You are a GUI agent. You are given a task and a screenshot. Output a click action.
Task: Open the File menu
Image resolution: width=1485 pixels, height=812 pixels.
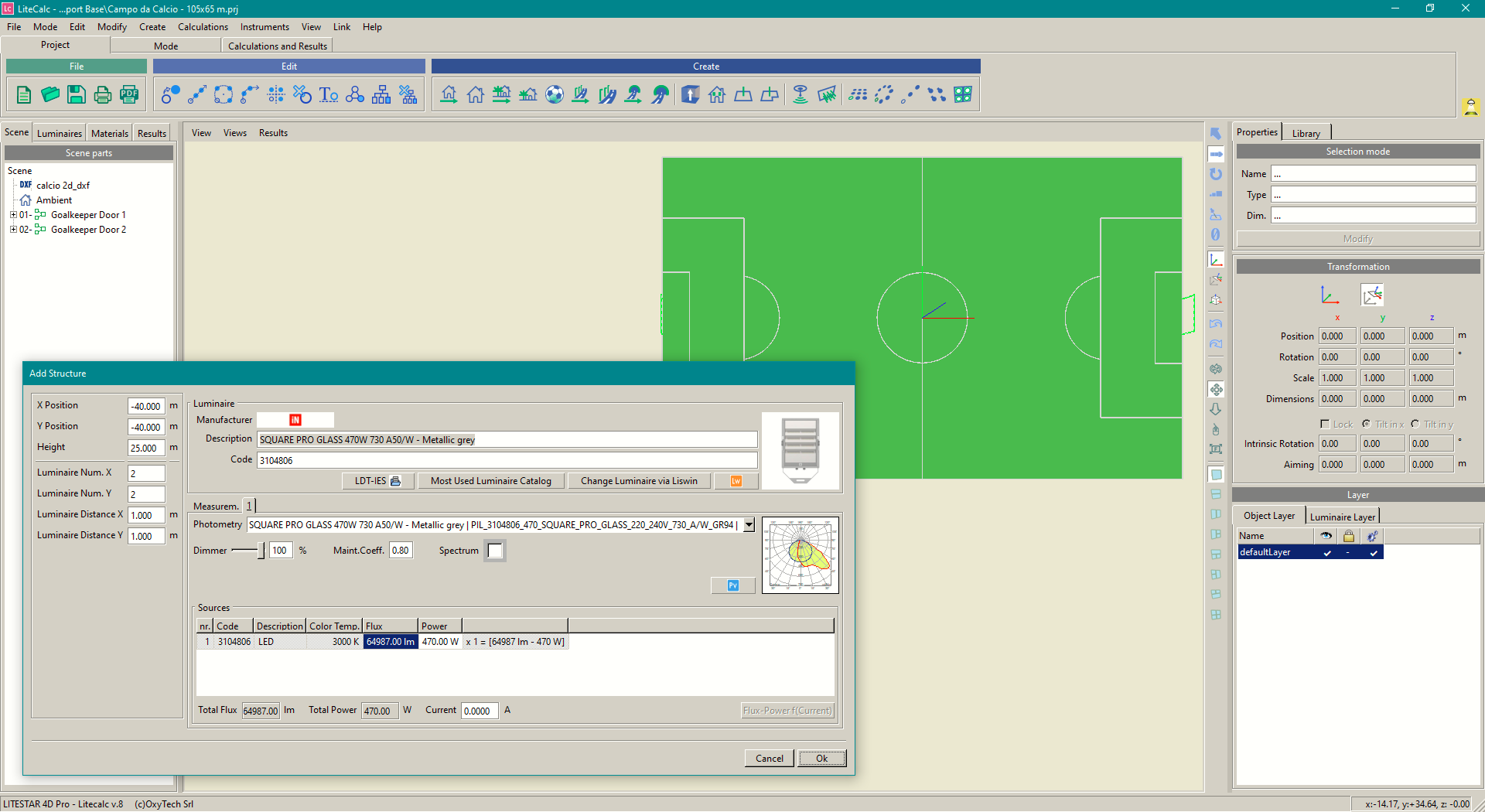[14, 27]
